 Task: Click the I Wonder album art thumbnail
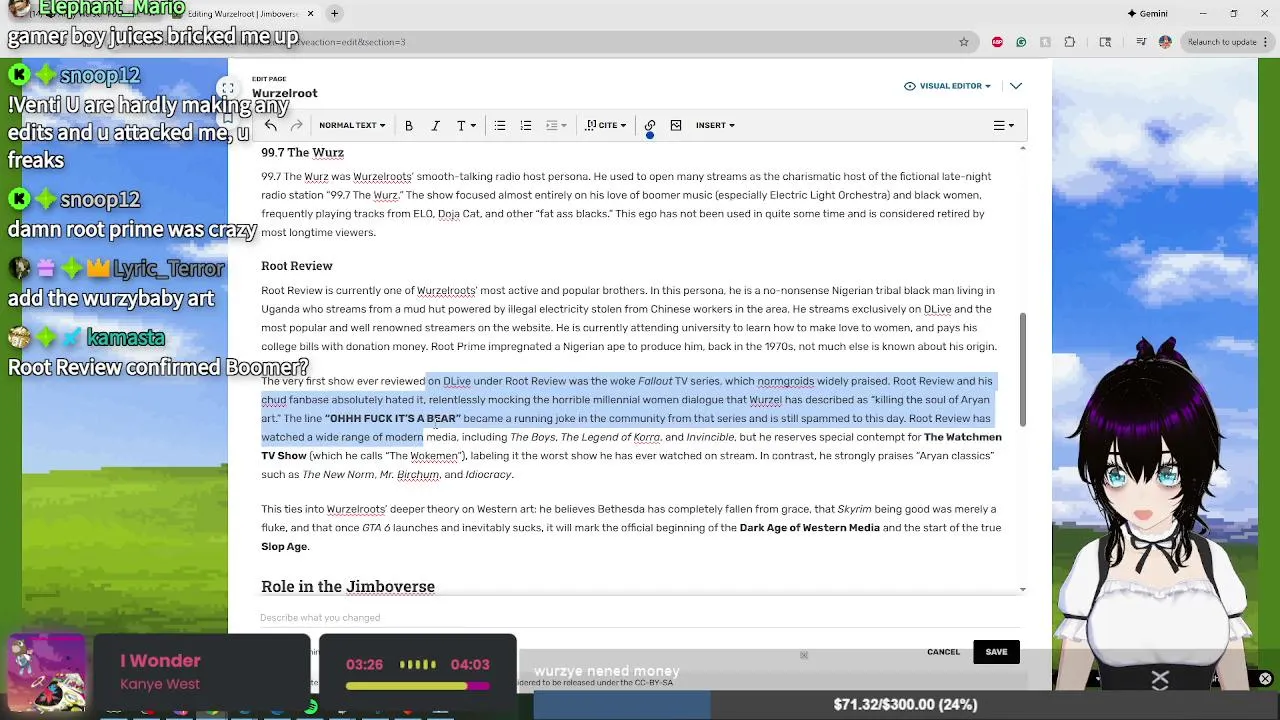47,672
